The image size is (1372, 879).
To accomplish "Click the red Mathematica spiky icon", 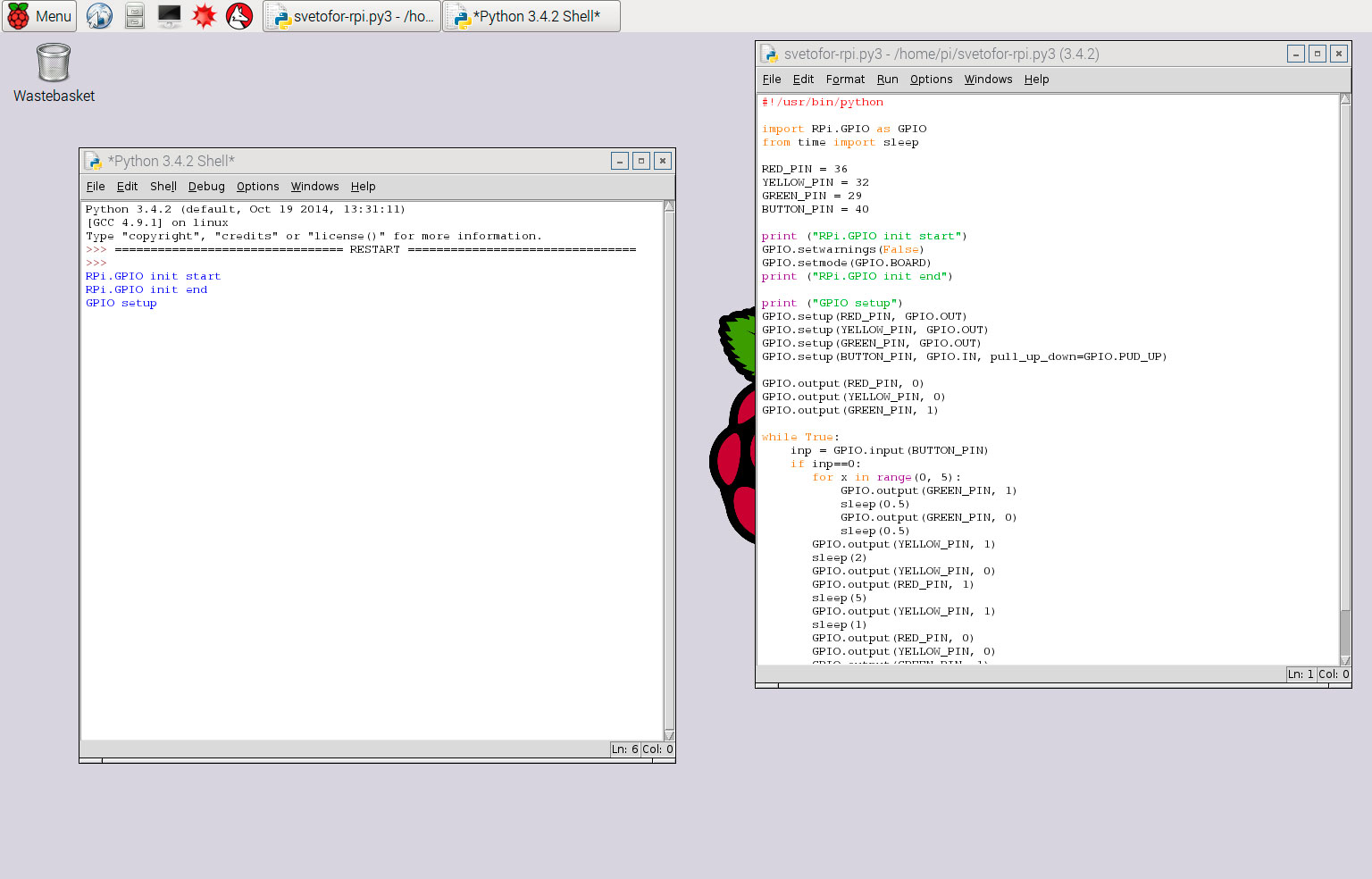I will 205,16.
